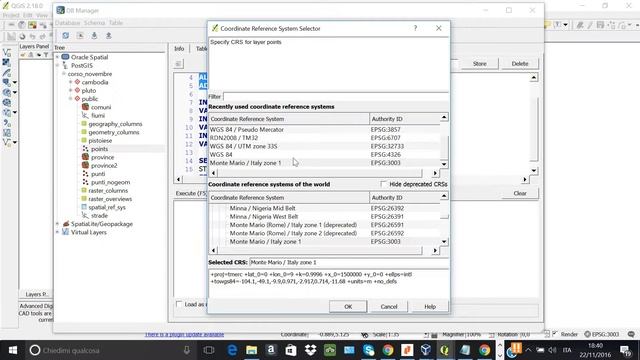Open the Database menu in DB Manager
The image size is (640, 360).
coord(67,23)
